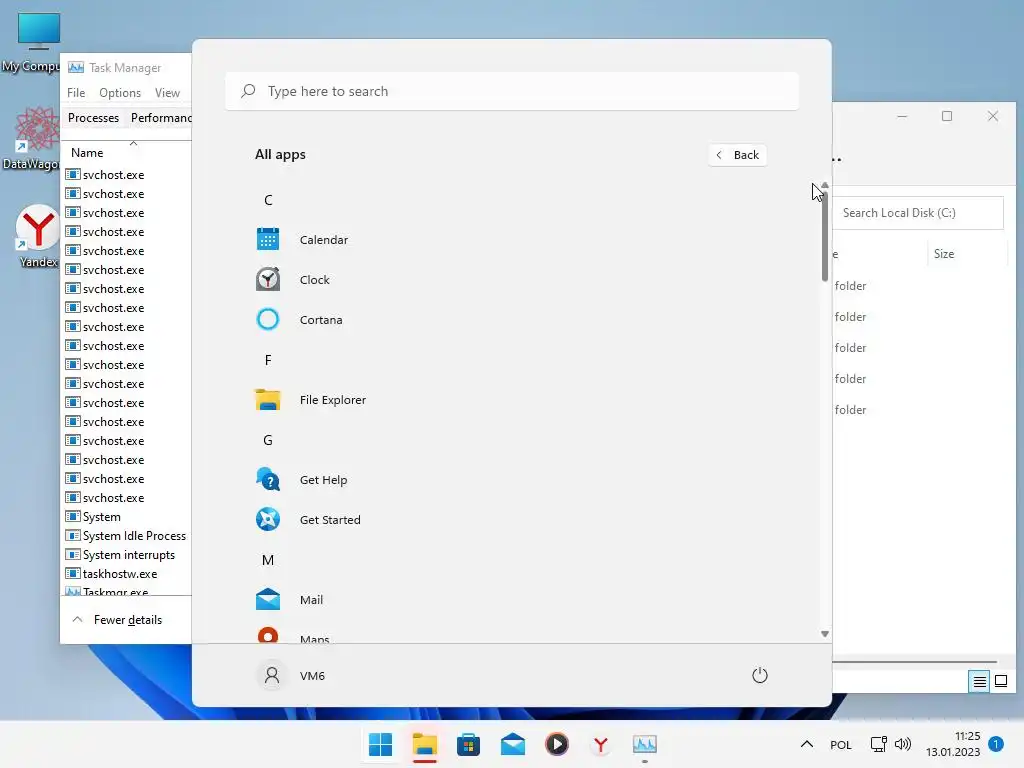The width and height of the screenshot is (1024, 768).
Task: Jump to the letter M section header
Action: (x=268, y=560)
